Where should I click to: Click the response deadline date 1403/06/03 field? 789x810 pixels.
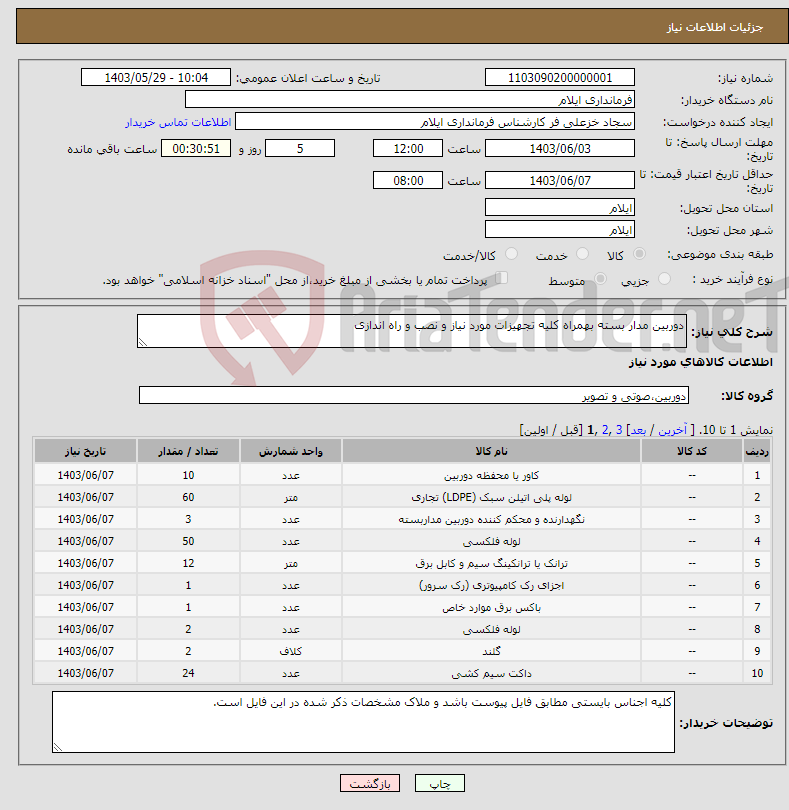[x=560, y=149]
